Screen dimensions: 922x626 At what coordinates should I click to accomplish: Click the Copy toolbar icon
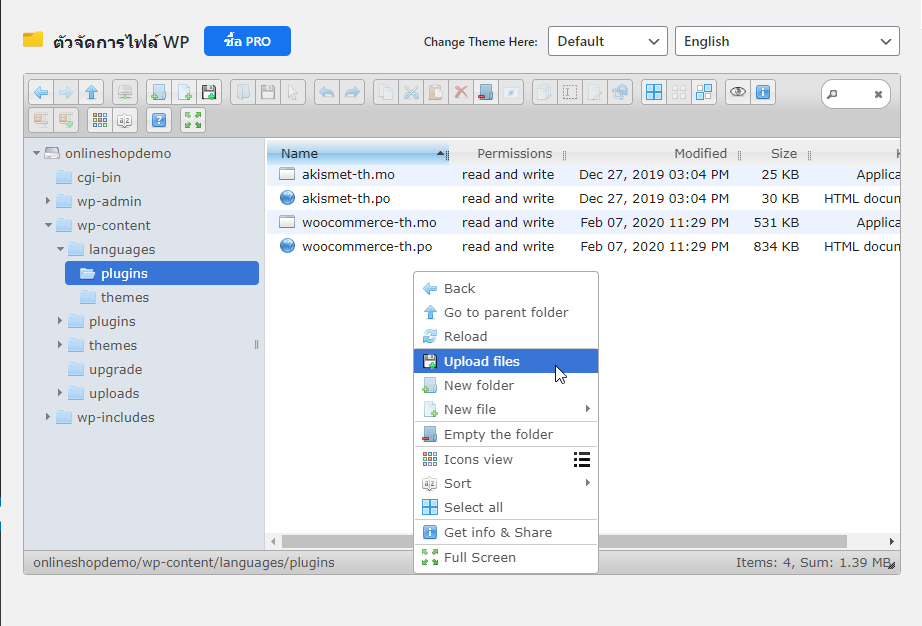386,92
